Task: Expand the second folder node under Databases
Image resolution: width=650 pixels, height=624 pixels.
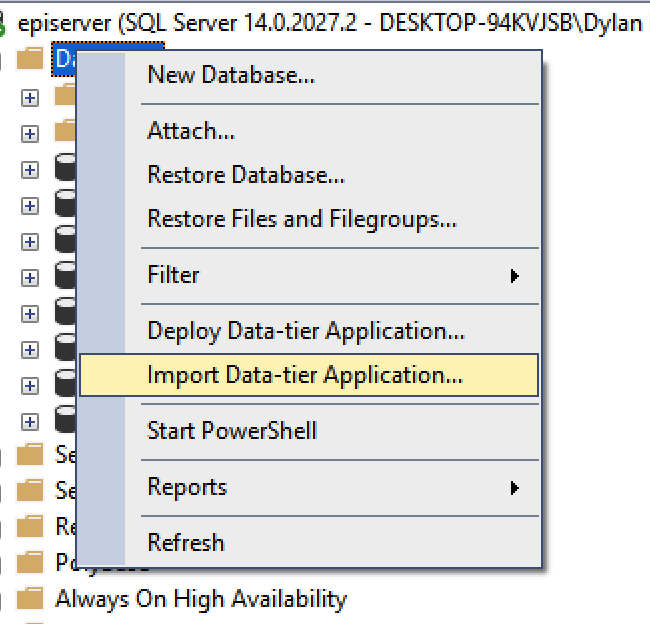Action: [30, 134]
